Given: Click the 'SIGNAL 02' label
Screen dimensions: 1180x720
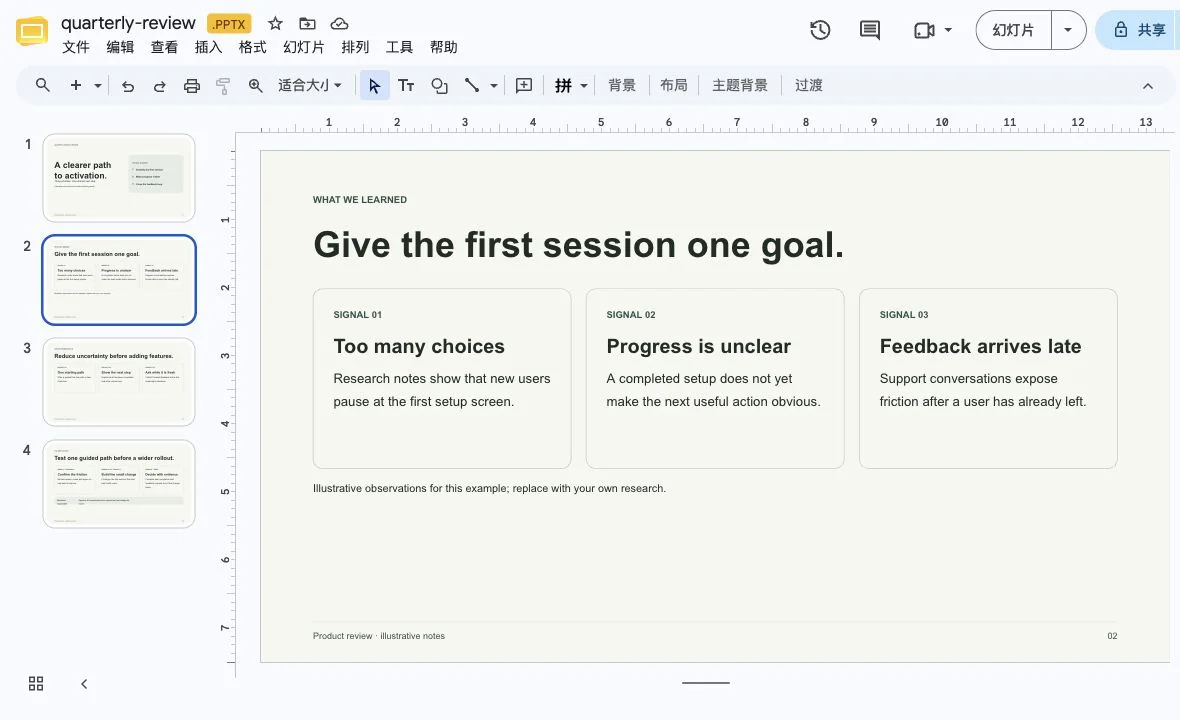Looking at the screenshot, I should point(631,314).
